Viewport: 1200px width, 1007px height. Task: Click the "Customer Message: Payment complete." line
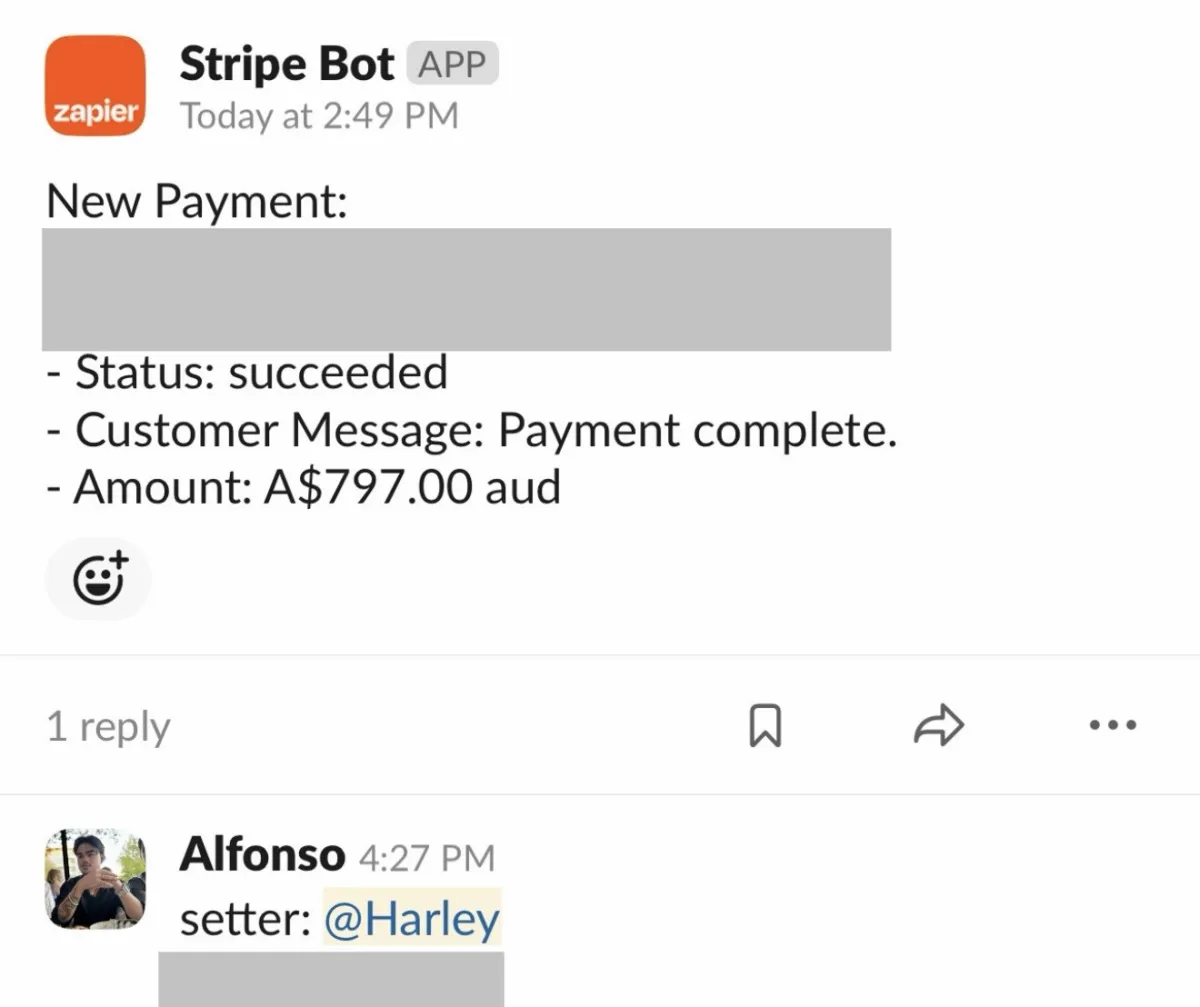point(471,430)
